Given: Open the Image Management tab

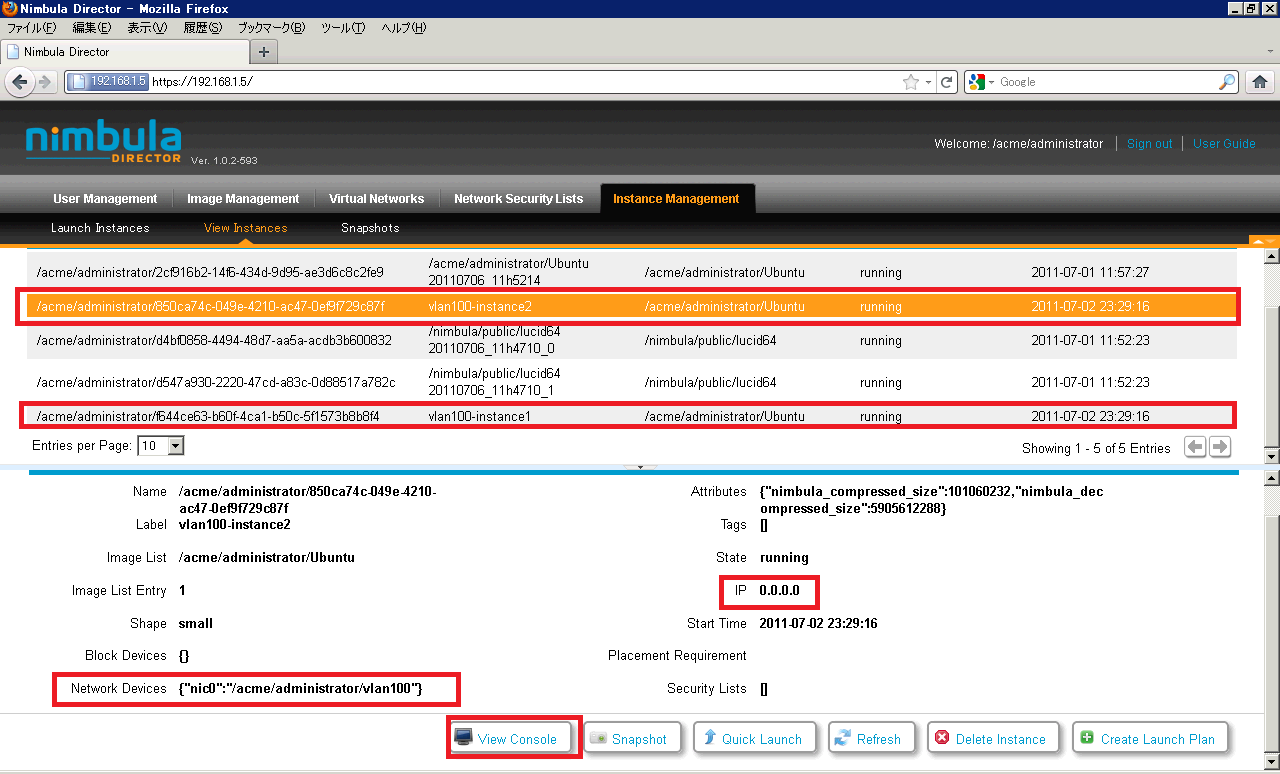Looking at the screenshot, I should tap(243, 199).
